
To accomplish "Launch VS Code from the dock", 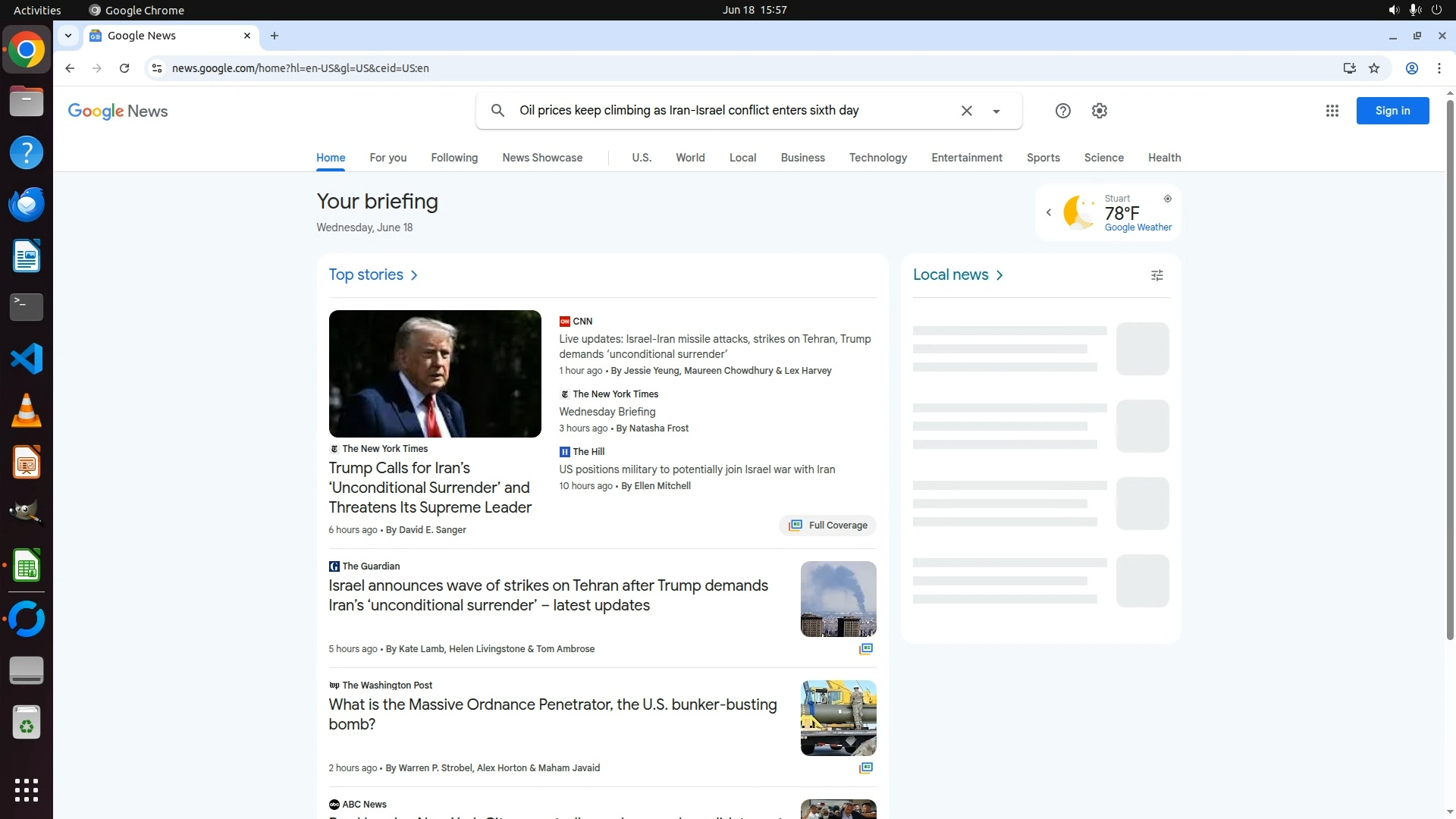I will coord(27,359).
